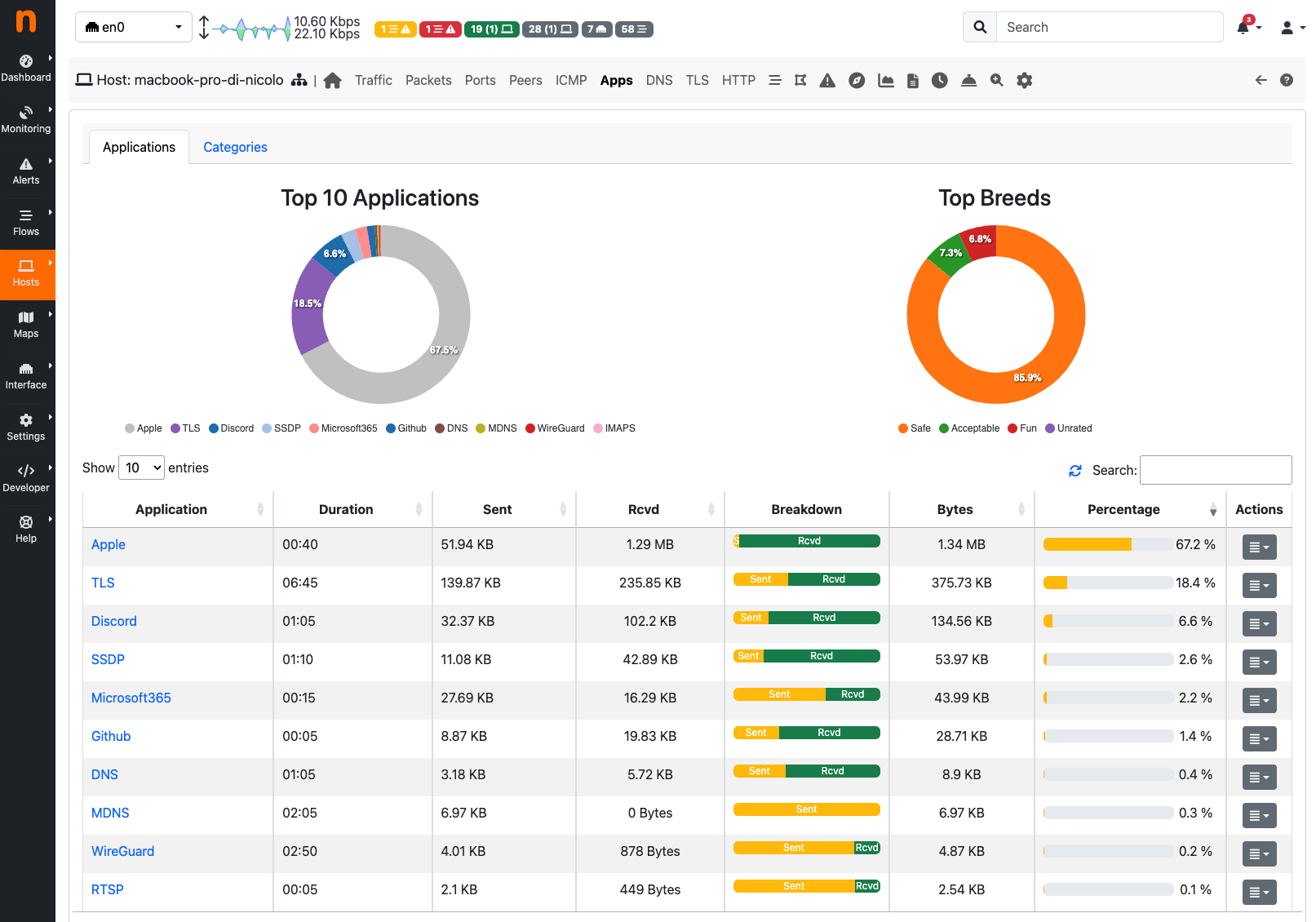Open Actions dropdown for Github row
The width and height of the screenshot is (1316, 922).
tap(1259, 739)
